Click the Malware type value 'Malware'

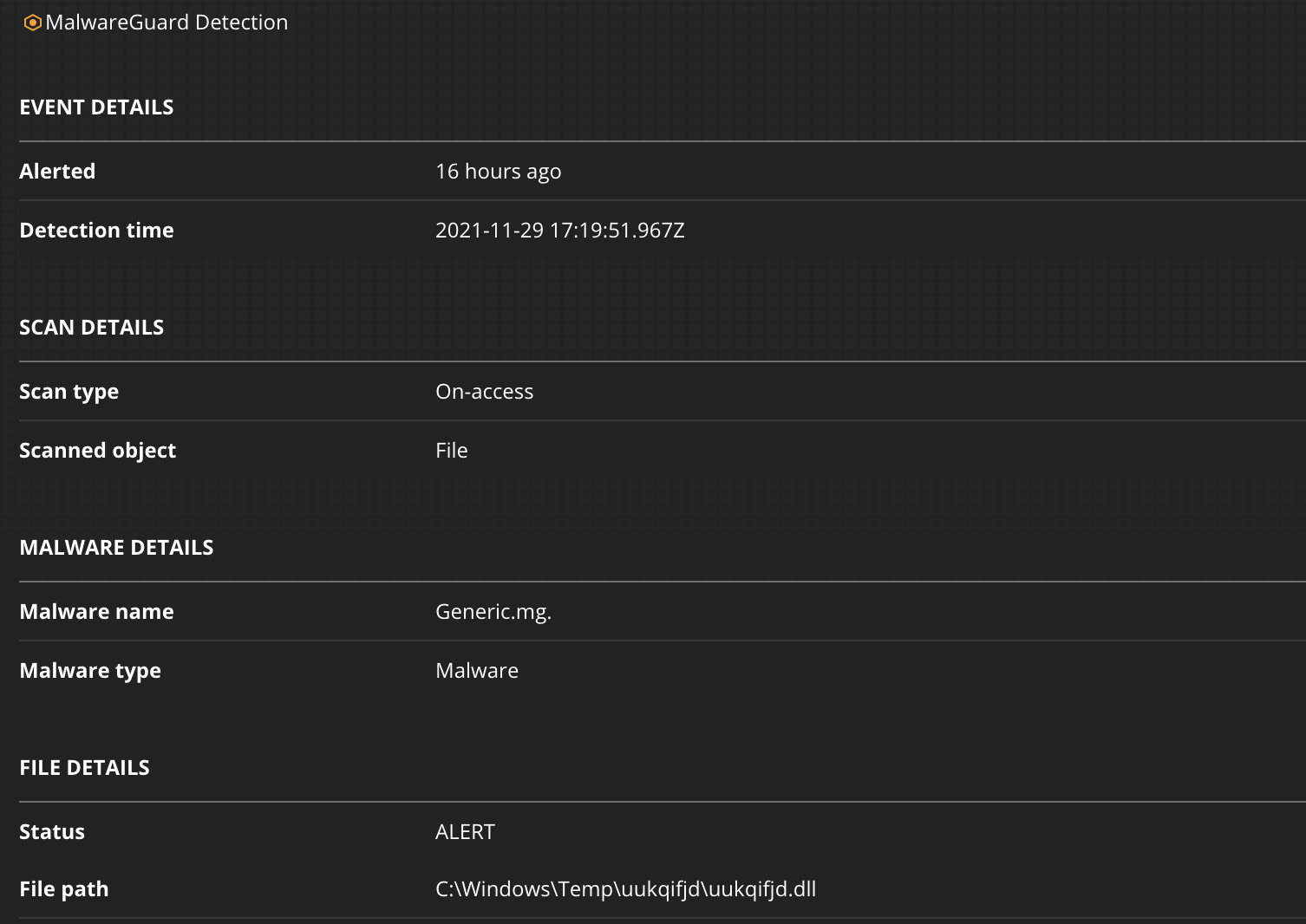coord(477,670)
